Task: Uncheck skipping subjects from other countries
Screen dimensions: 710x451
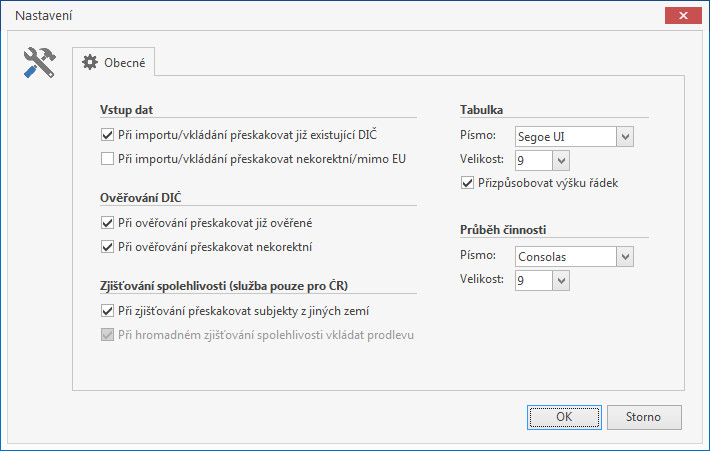Action: click(x=107, y=311)
